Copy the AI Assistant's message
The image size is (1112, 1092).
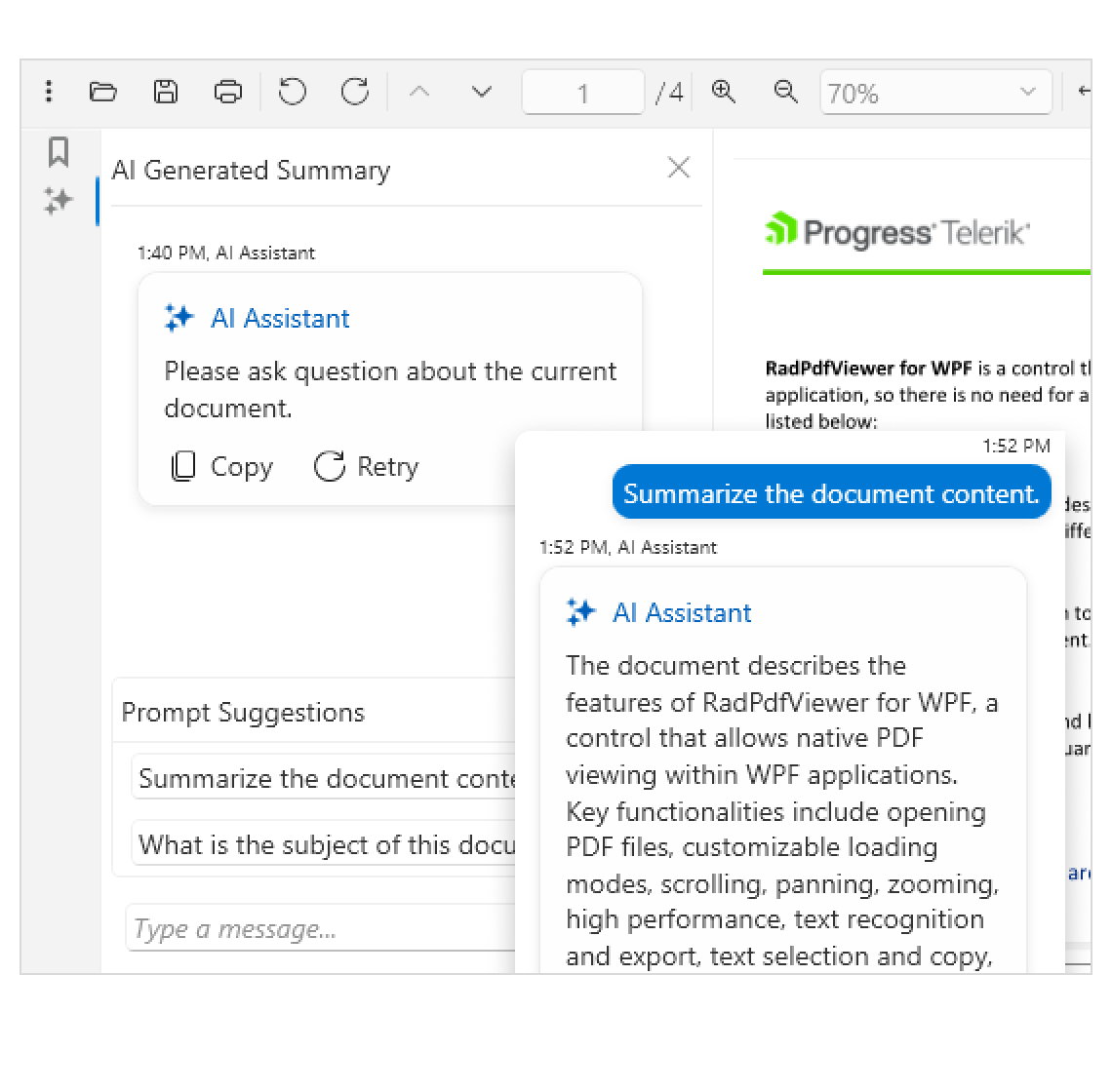[218, 467]
